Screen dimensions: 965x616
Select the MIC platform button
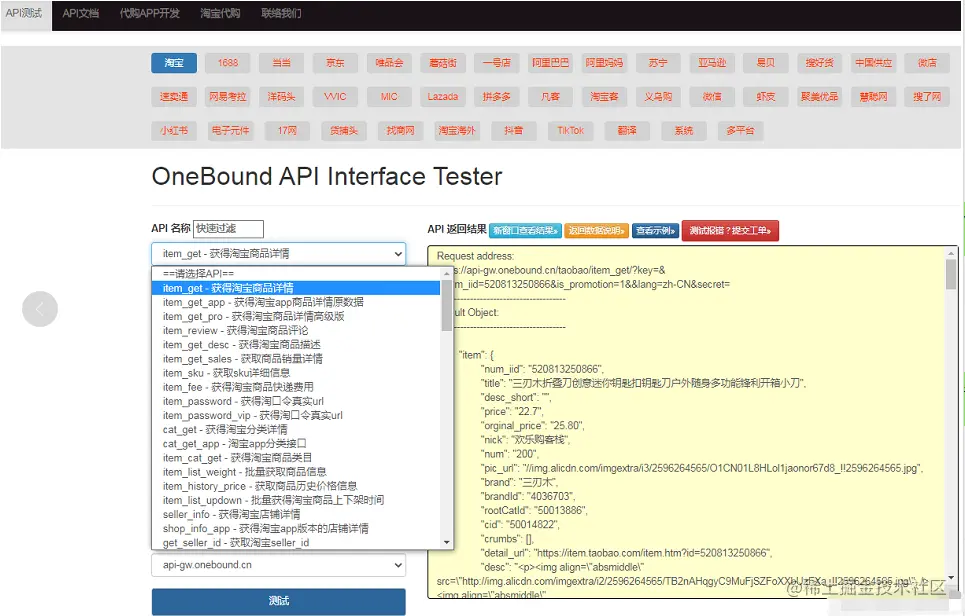coord(389,97)
